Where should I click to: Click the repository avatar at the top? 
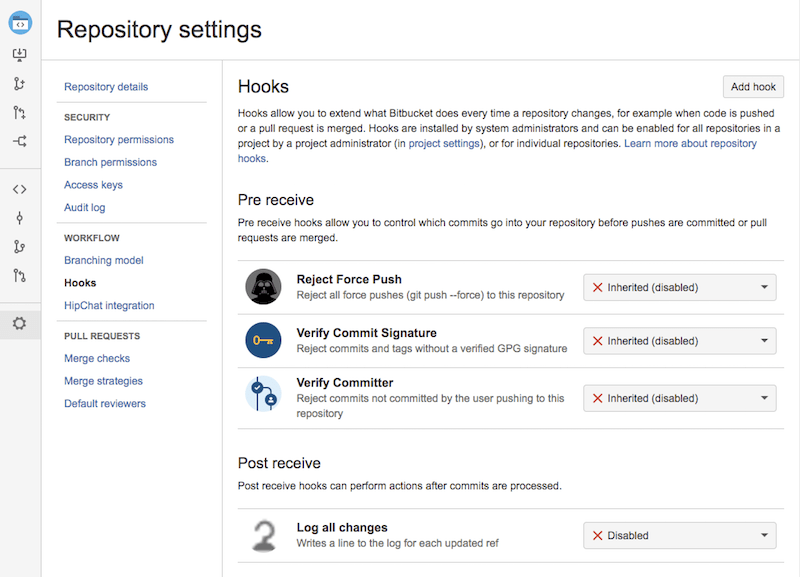[x=20, y=22]
